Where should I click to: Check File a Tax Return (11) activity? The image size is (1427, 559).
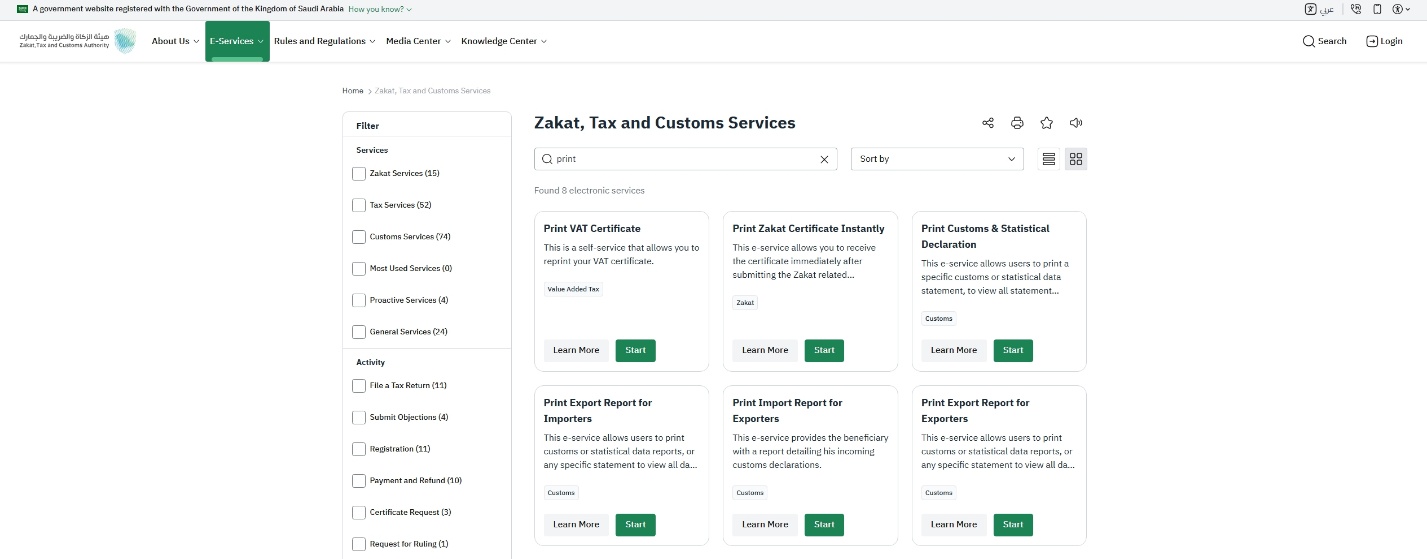click(359, 386)
